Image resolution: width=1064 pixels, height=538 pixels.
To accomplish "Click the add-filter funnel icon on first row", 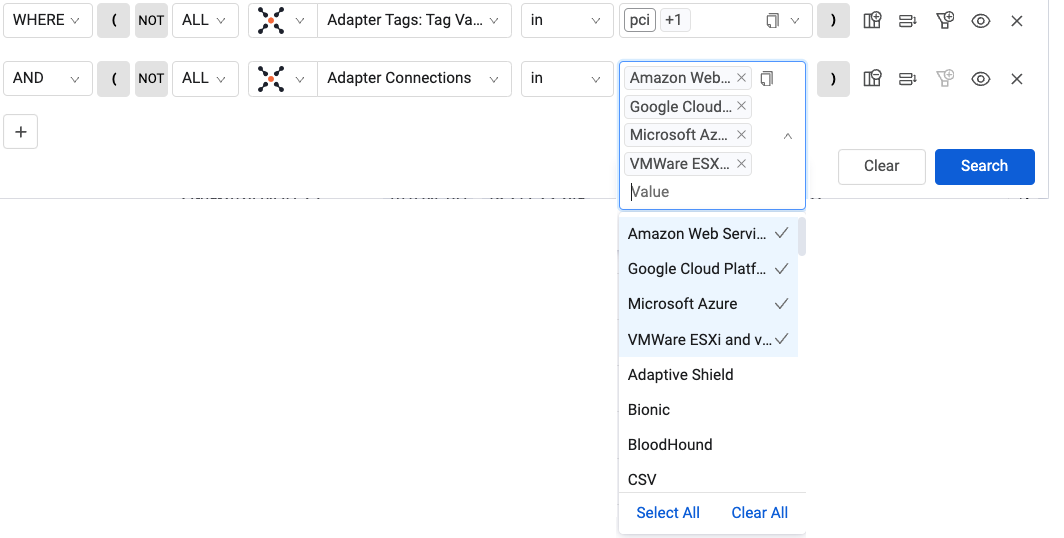I will pos(945,20).
